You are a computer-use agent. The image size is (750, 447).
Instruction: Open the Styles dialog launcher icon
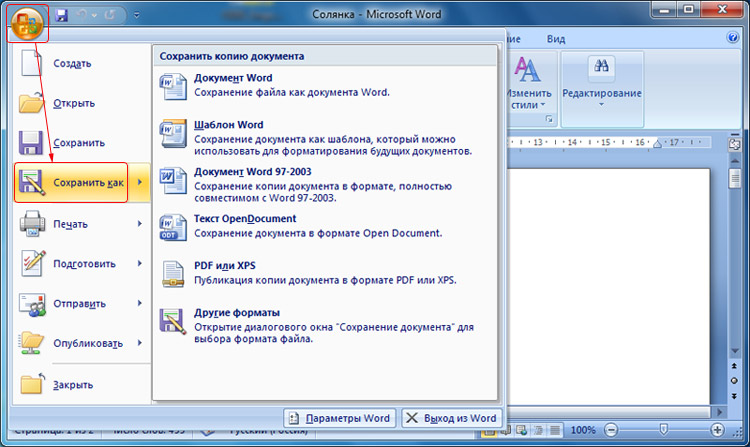pos(549,119)
